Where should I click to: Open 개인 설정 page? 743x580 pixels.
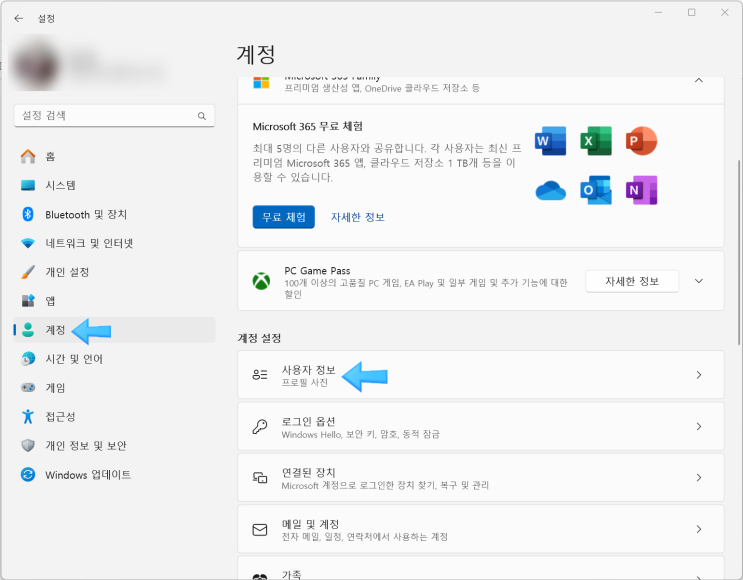coord(114,272)
